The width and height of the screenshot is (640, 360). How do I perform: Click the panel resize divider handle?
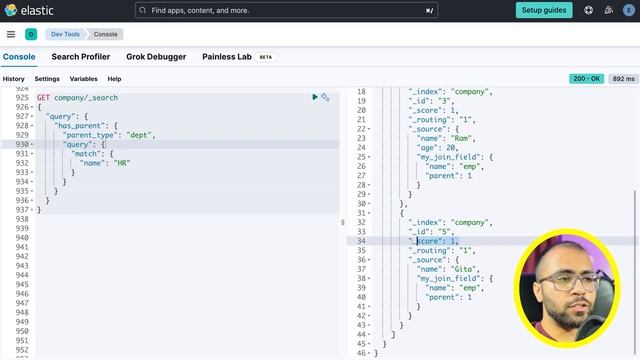click(343, 222)
